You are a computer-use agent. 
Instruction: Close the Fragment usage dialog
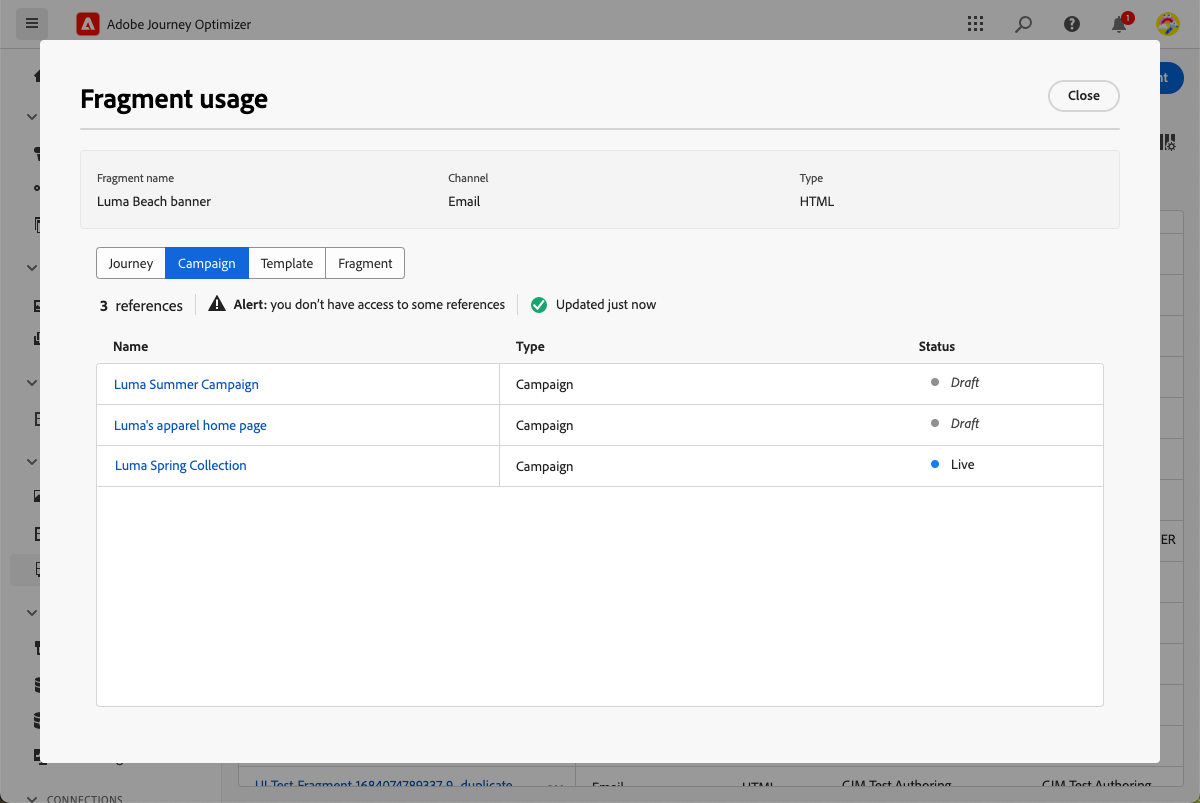click(x=1083, y=96)
